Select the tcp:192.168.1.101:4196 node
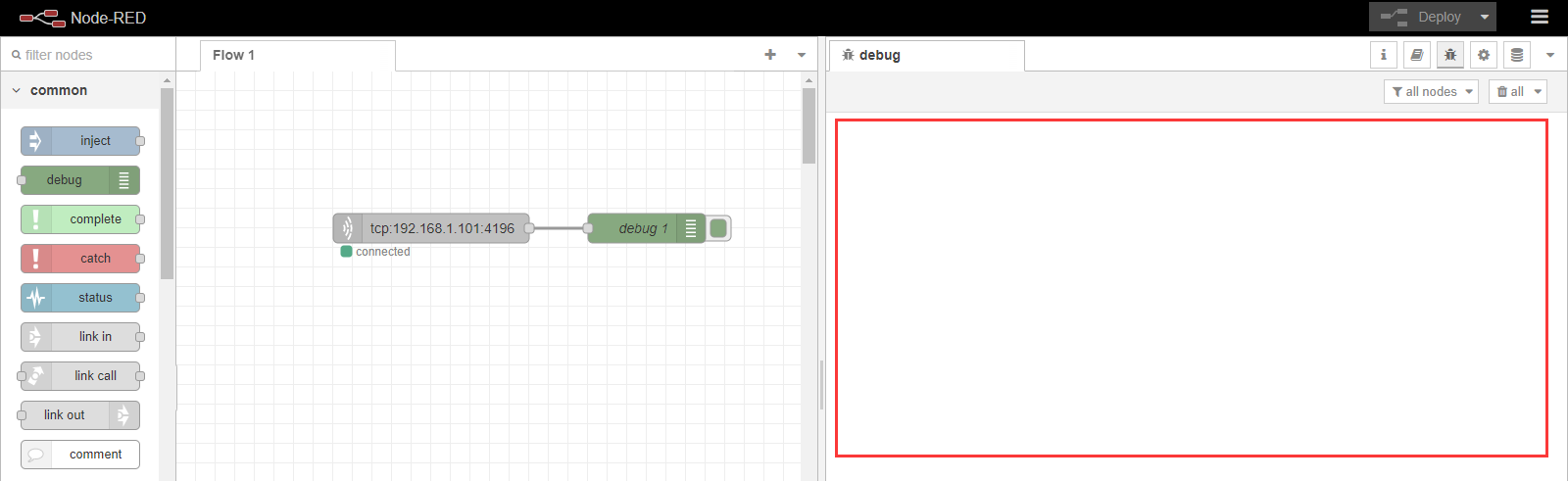 point(441,228)
